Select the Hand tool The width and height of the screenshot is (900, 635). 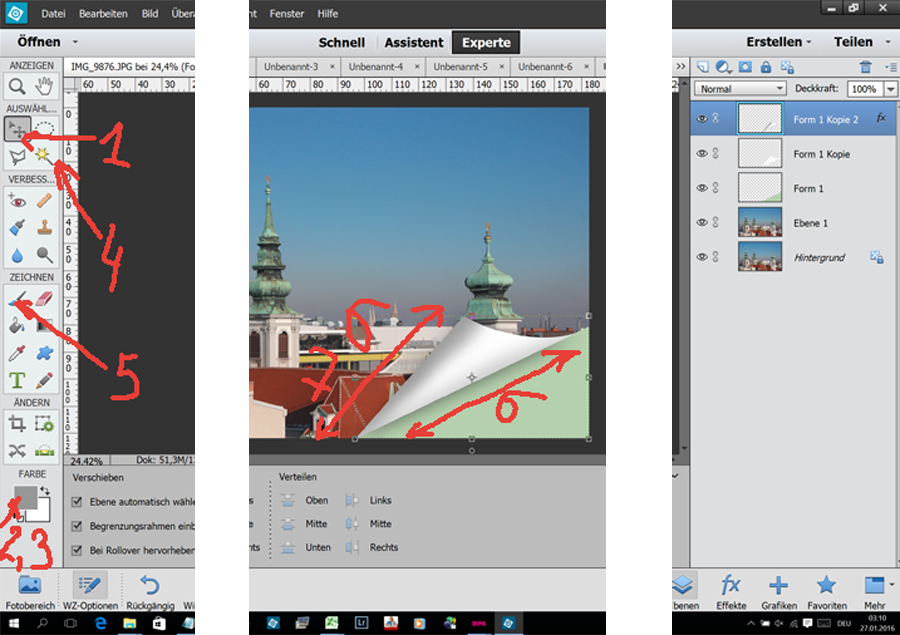point(44,86)
